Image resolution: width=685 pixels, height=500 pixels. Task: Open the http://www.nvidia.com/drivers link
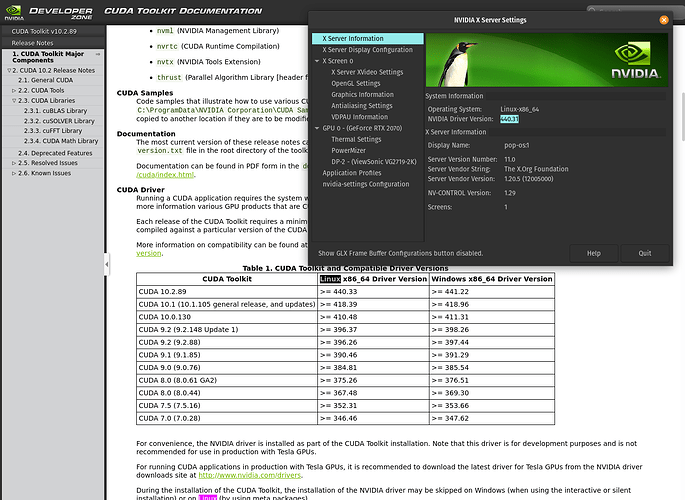click(x=250, y=475)
